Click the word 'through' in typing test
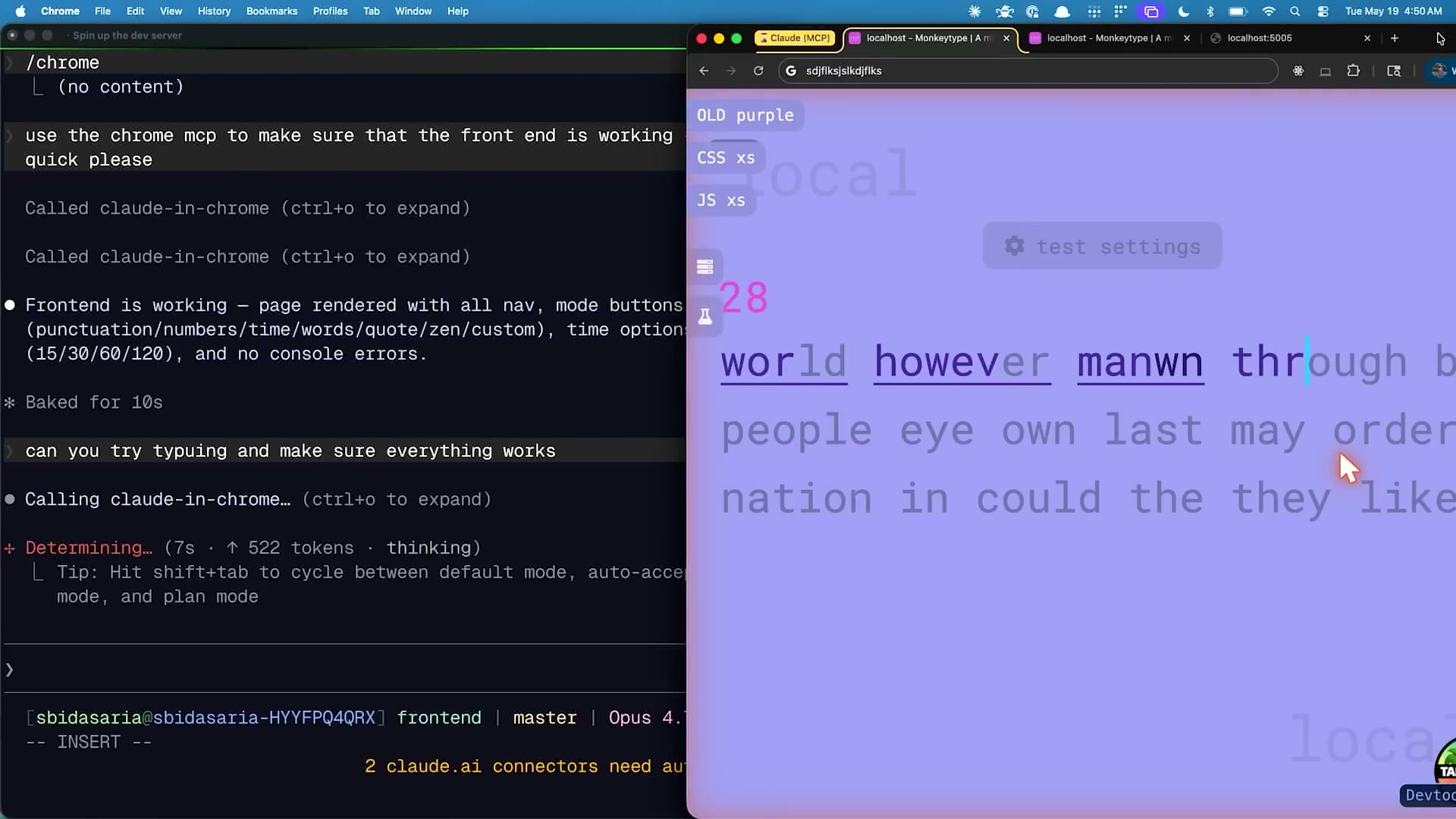 [x=1319, y=362]
